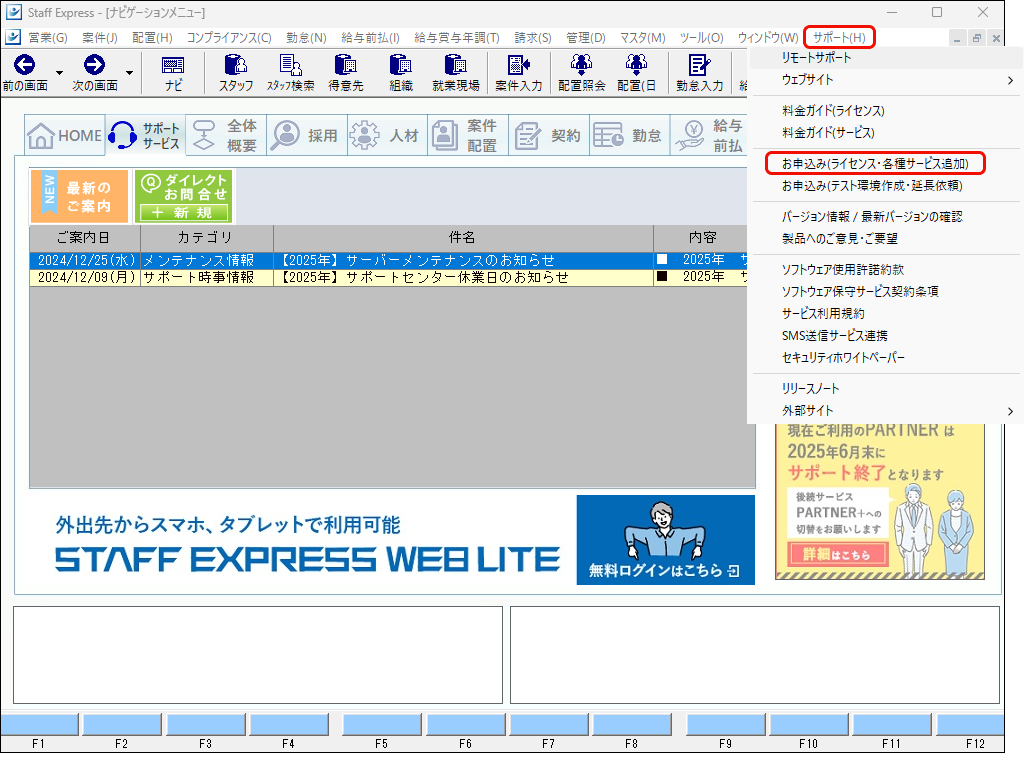The height and width of the screenshot is (768, 1024).
Task: Open the サポート(H) menu
Action: 839,37
